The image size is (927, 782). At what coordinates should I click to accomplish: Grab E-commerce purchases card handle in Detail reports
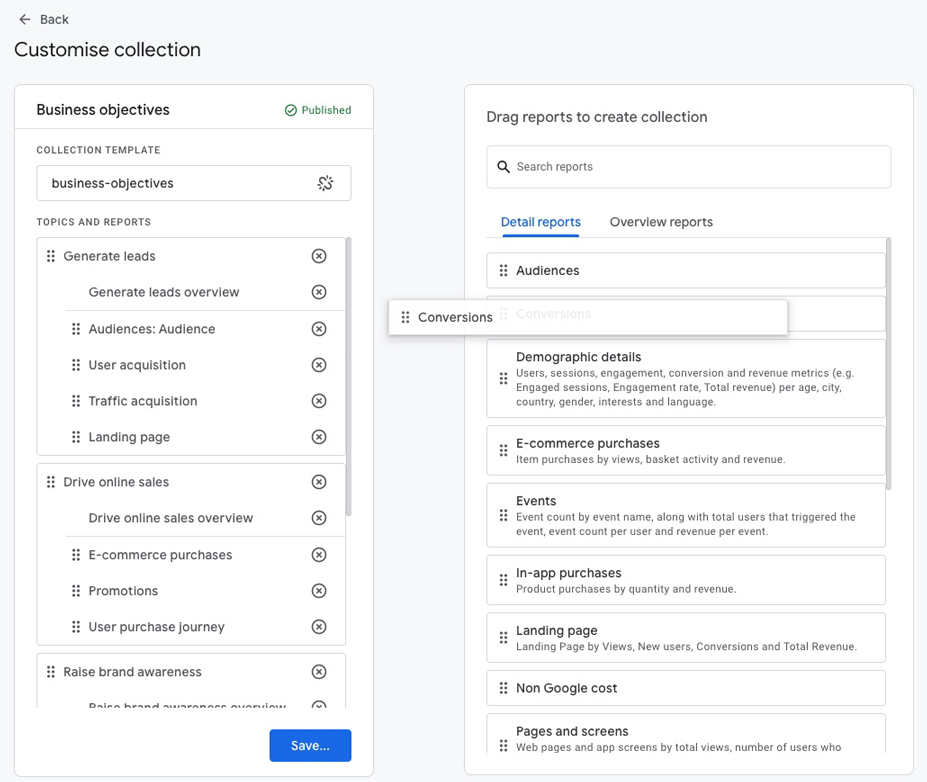[x=503, y=450]
